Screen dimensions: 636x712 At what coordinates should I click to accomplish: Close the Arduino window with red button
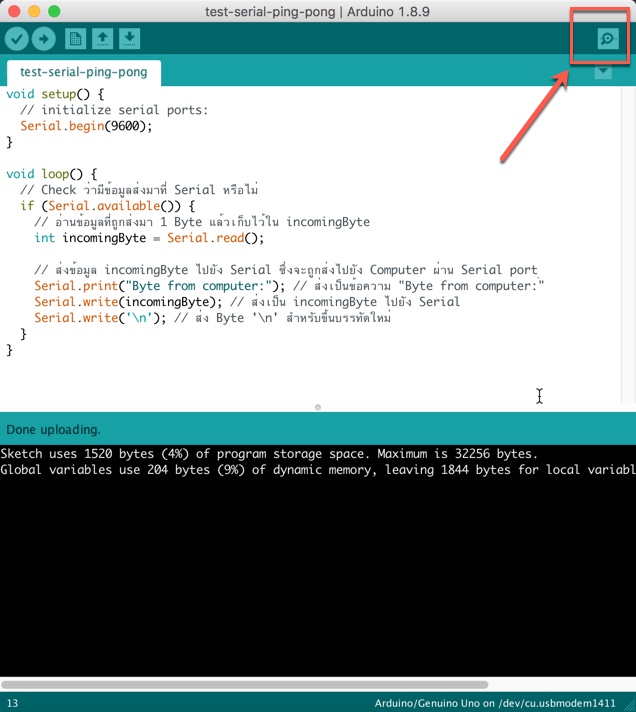[x=14, y=12]
